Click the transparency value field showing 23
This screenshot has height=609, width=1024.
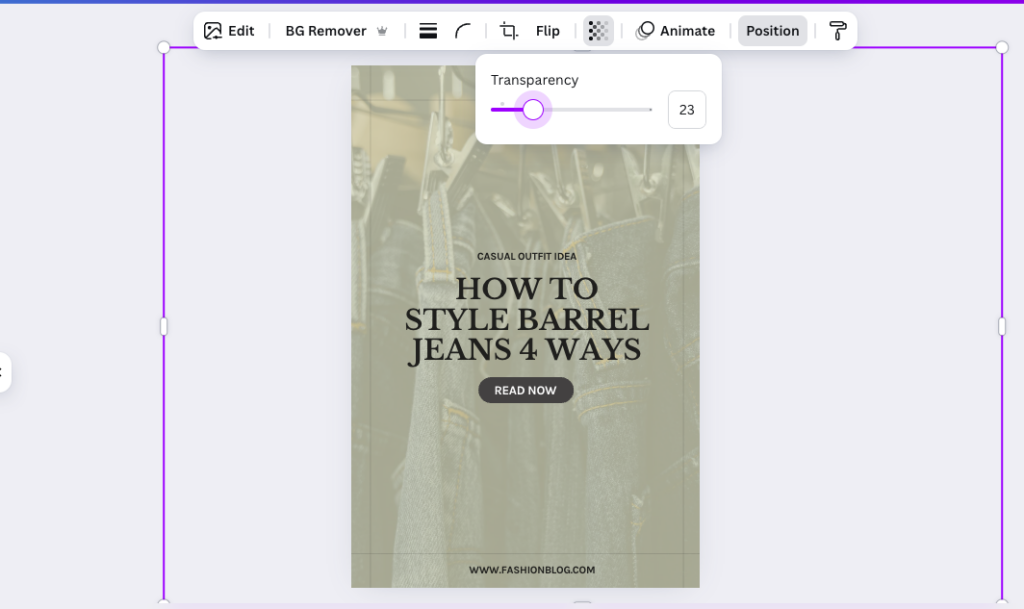[686, 110]
